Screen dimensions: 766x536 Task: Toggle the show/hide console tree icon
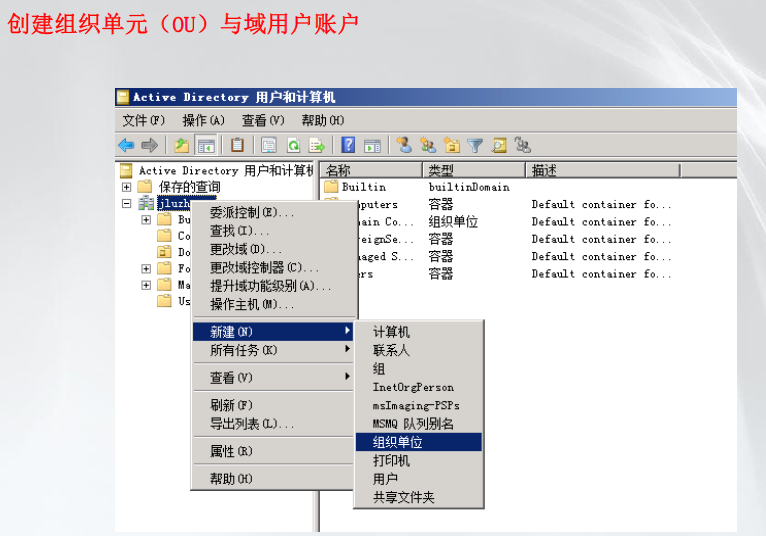206,145
